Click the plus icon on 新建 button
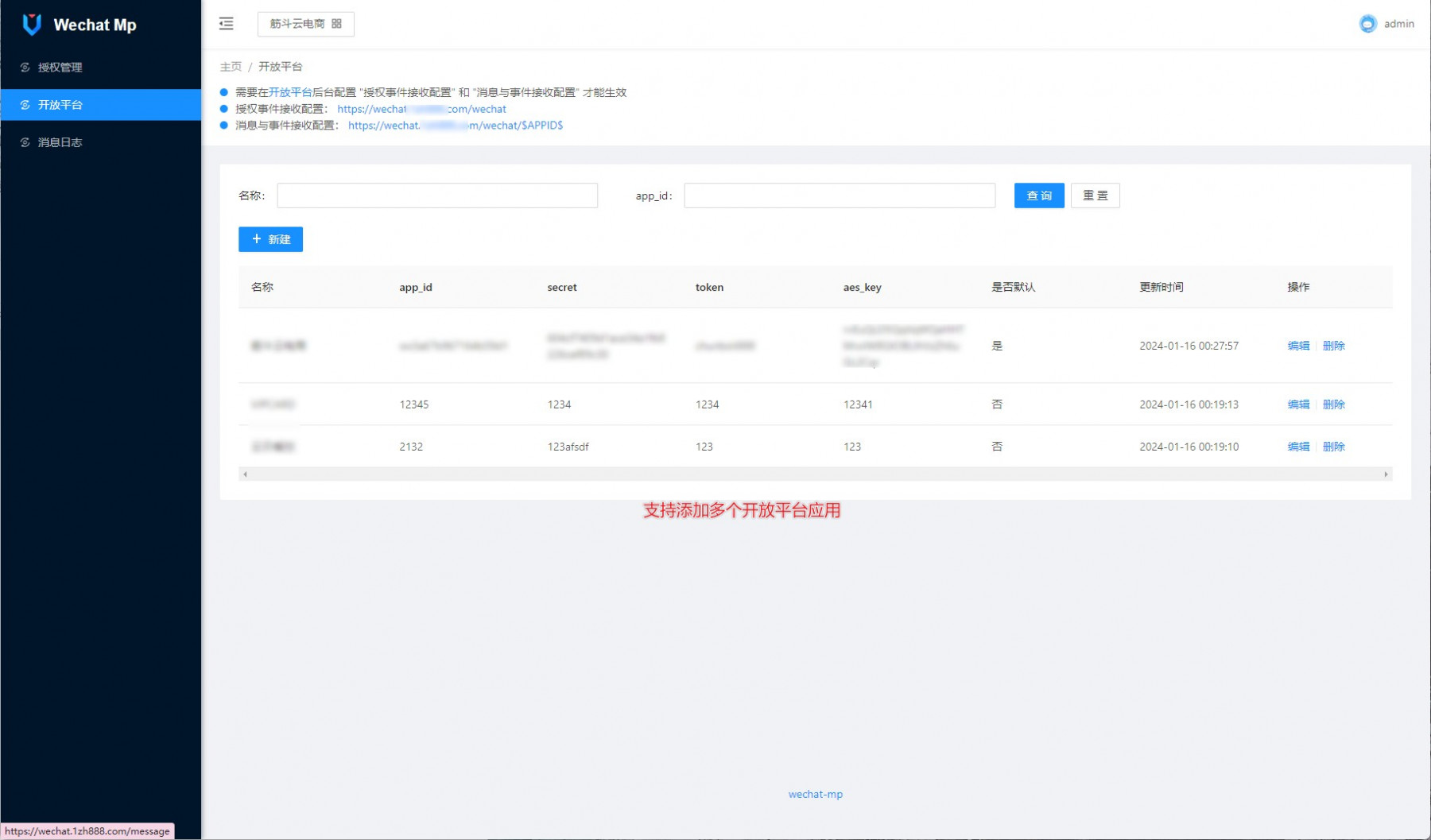This screenshot has width=1431, height=840. point(256,238)
